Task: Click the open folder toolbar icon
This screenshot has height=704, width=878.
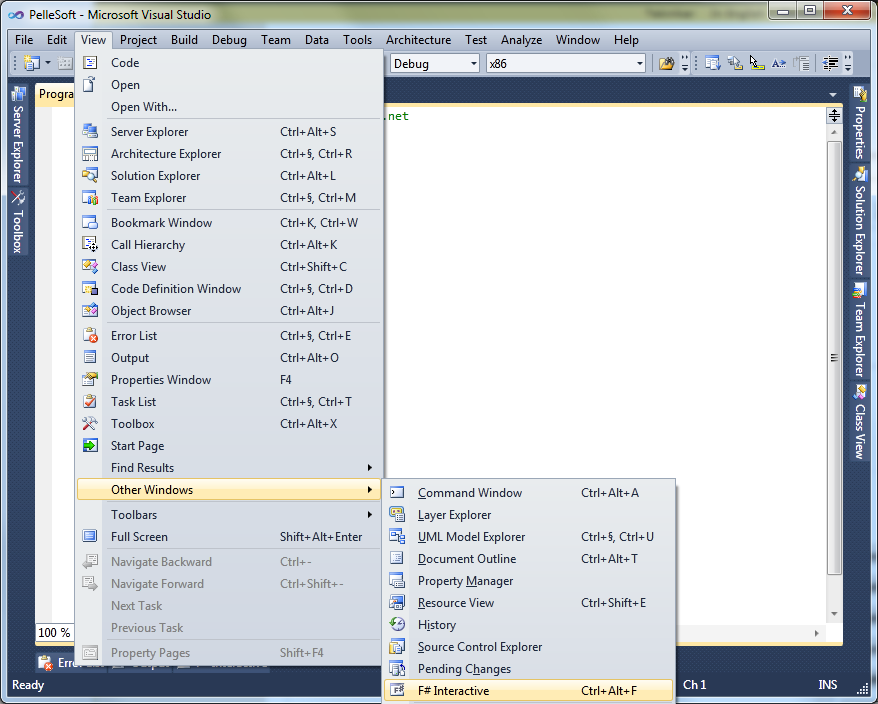Action: (666, 63)
